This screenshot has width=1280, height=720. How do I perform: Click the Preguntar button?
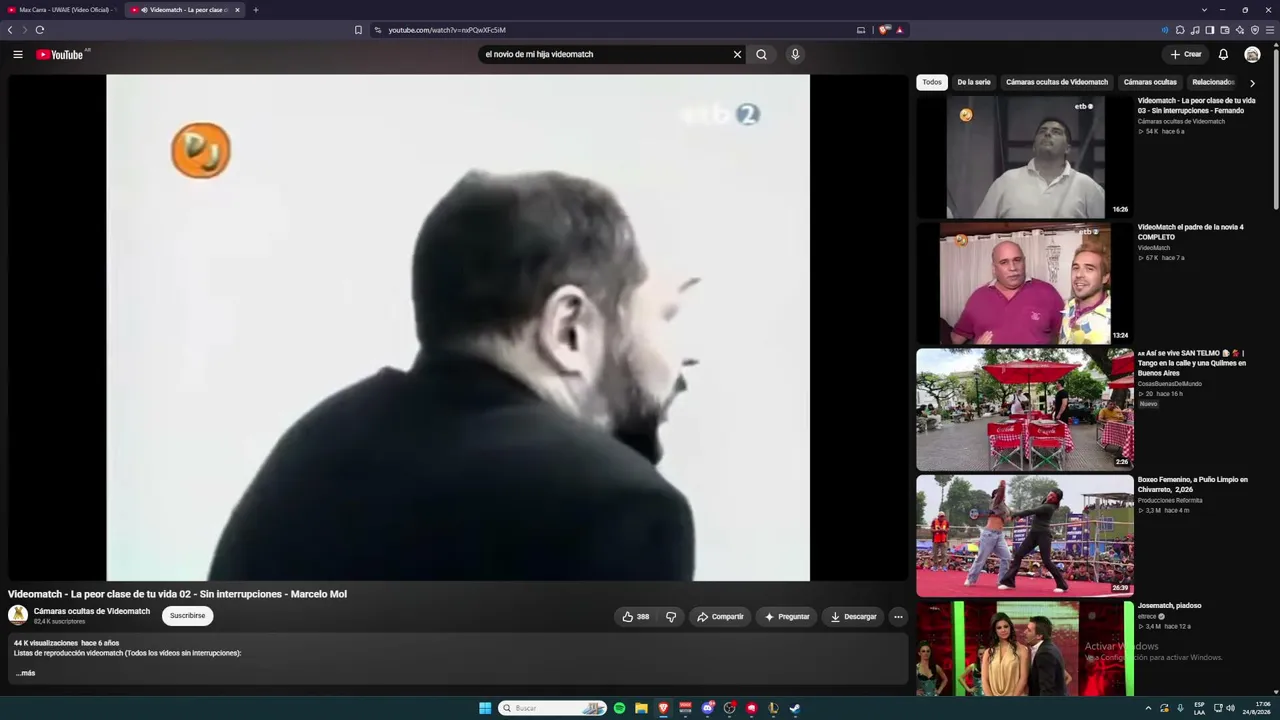pyautogui.click(x=787, y=617)
